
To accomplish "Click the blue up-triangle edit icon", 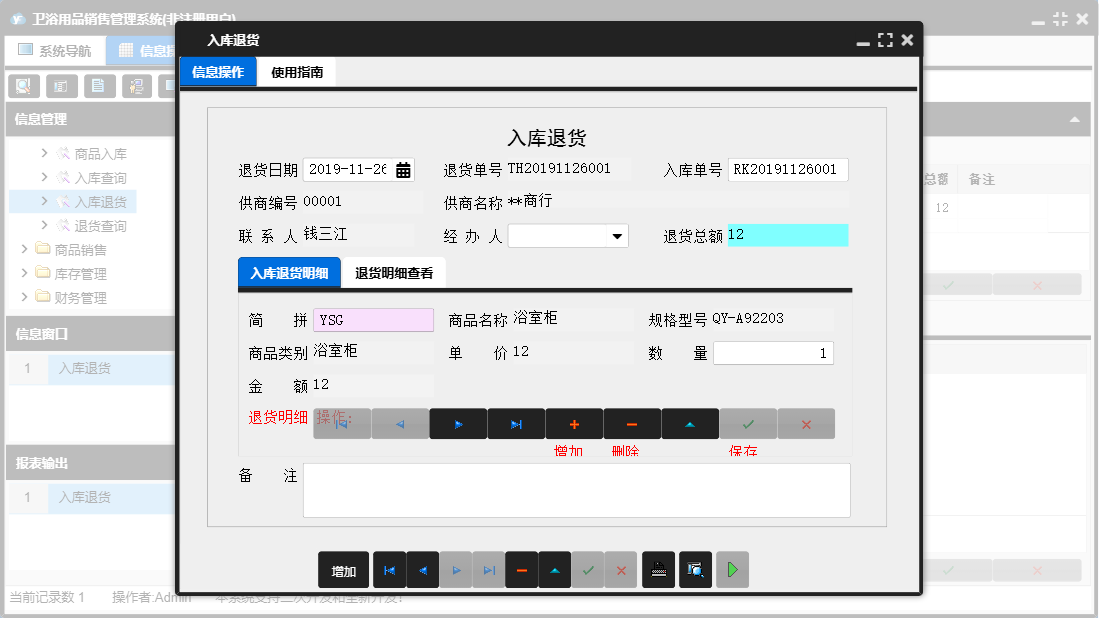I will 690,423.
